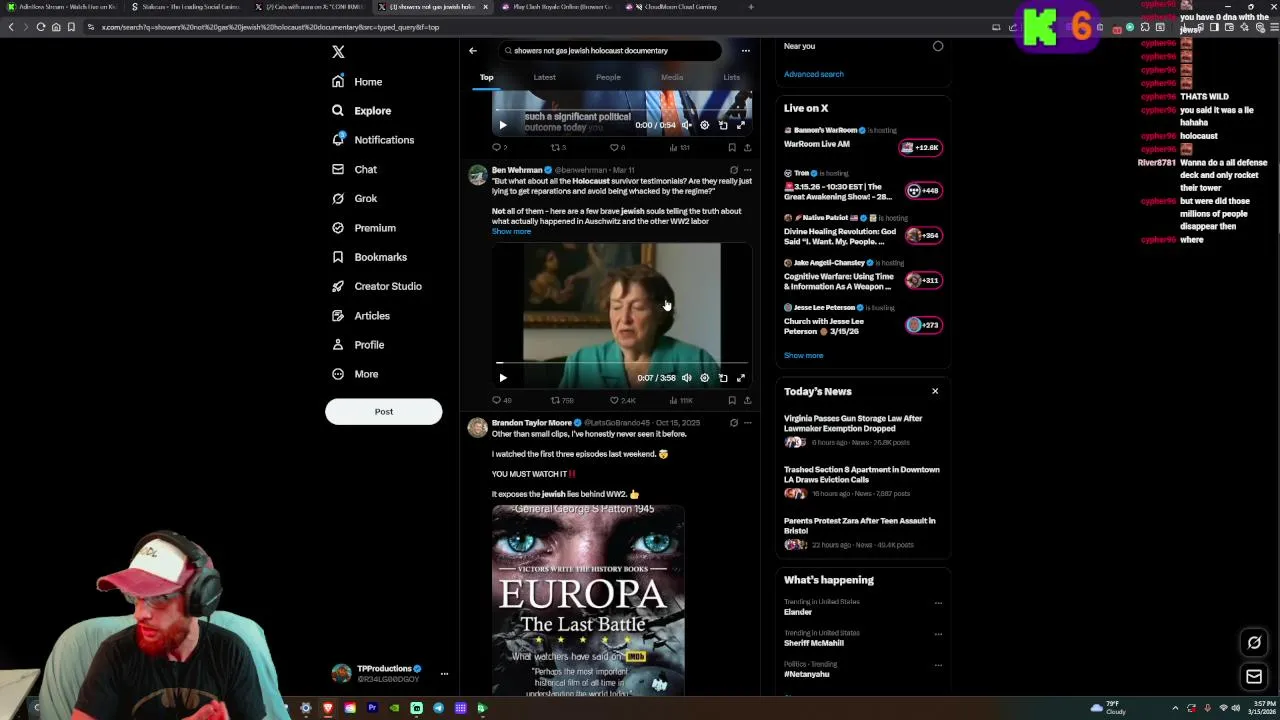This screenshot has height=720, width=1280.
Task: Bookmark Ben Wehrman's post
Action: point(732,400)
